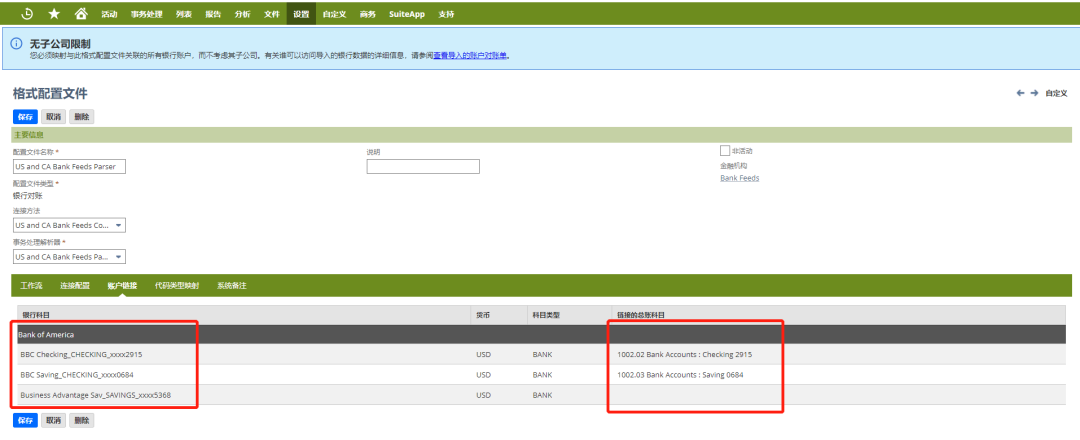Open the Recent Records clock icon
The width and height of the screenshot is (1080, 440).
tap(28, 13)
